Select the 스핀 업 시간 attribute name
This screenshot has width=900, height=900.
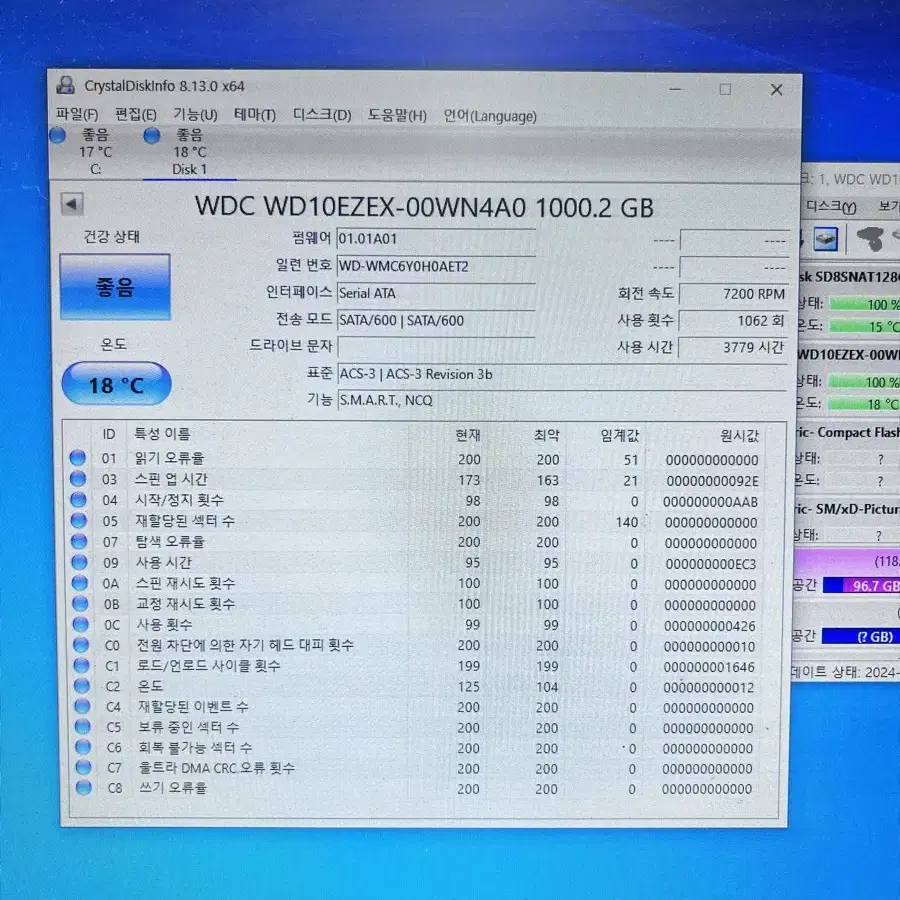(171, 479)
